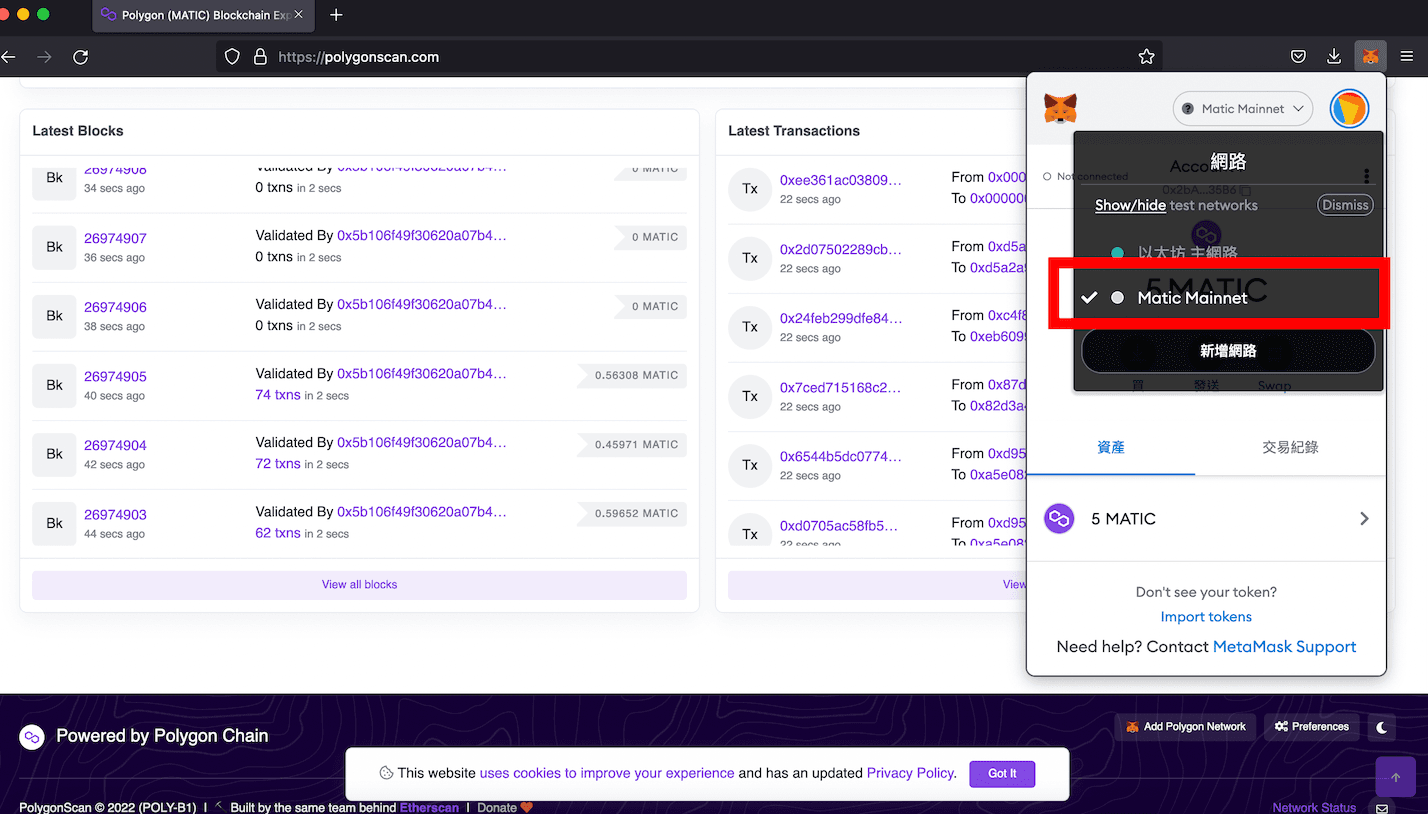This screenshot has height=814, width=1428.
Task: Open transaction 0xd0705ac58fb5
Action: (x=839, y=525)
